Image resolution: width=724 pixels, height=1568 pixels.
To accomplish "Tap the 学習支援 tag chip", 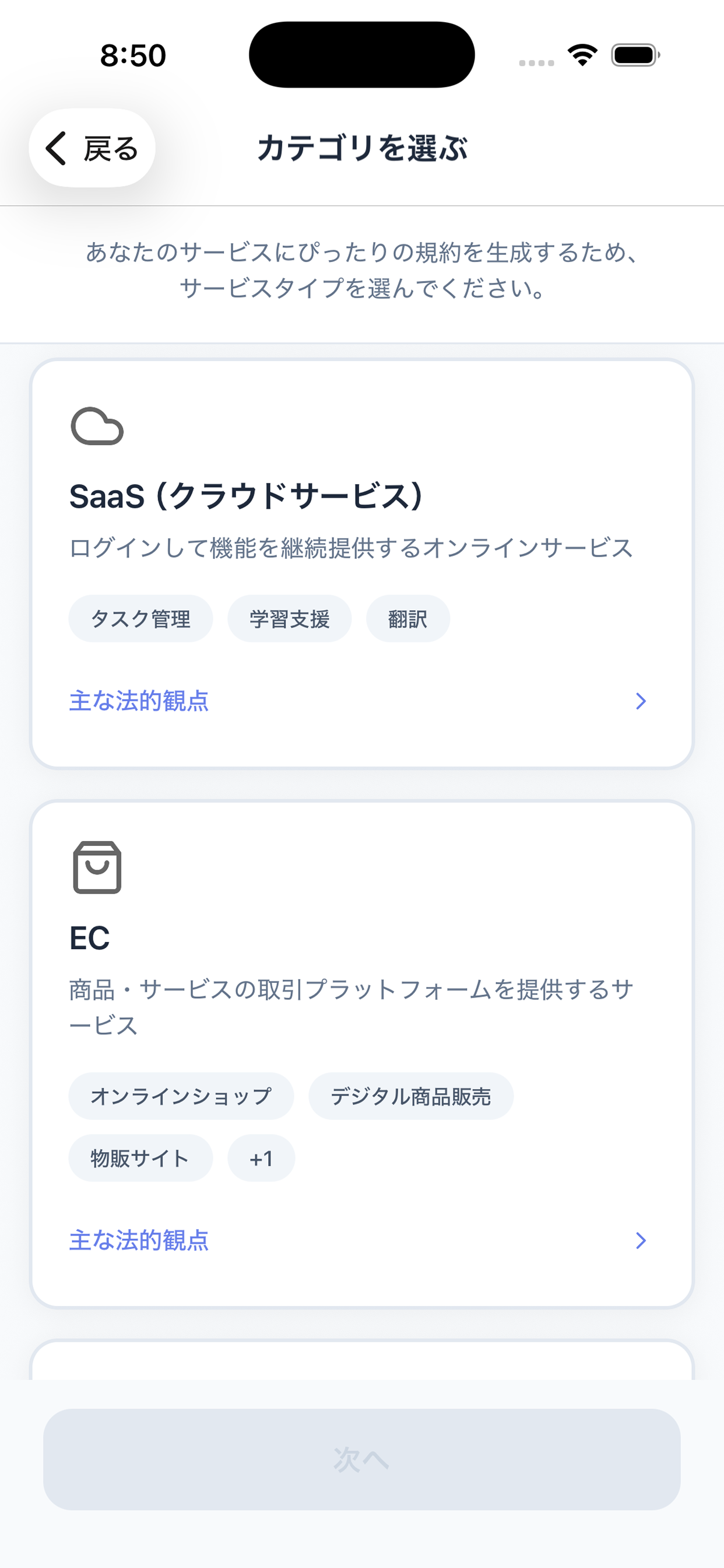I will pyautogui.click(x=289, y=618).
